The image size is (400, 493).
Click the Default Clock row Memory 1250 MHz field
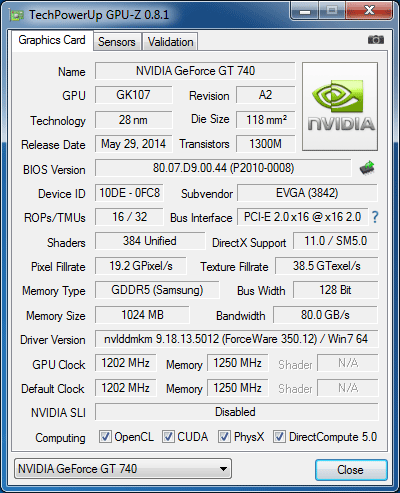click(x=237, y=388)
